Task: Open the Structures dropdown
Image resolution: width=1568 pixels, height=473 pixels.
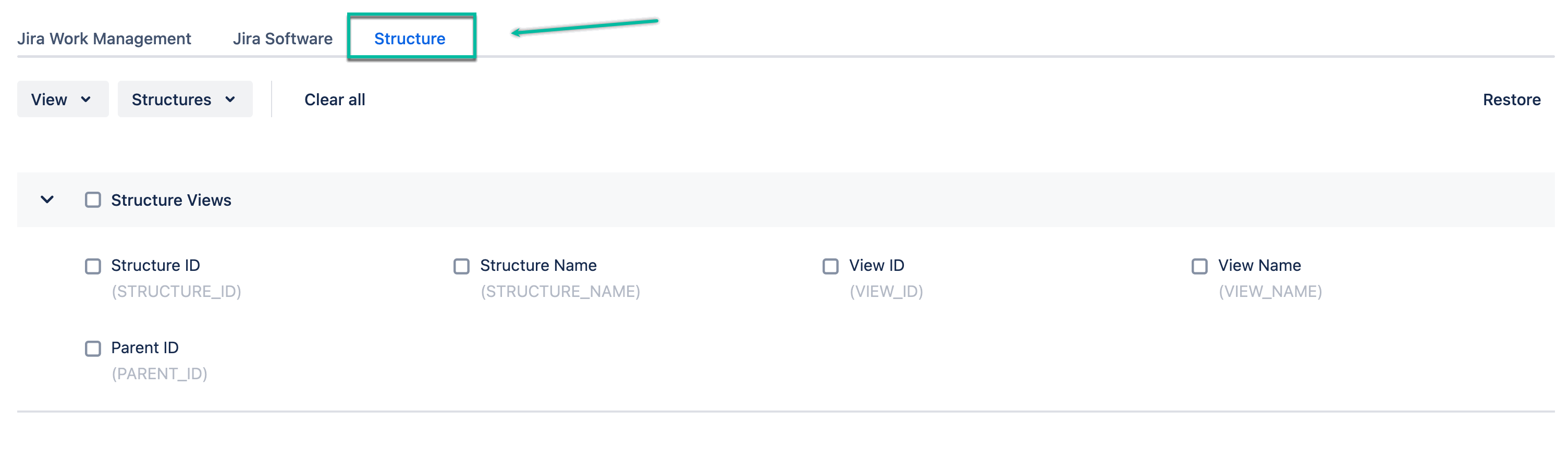Action: [x=185, y=99]
